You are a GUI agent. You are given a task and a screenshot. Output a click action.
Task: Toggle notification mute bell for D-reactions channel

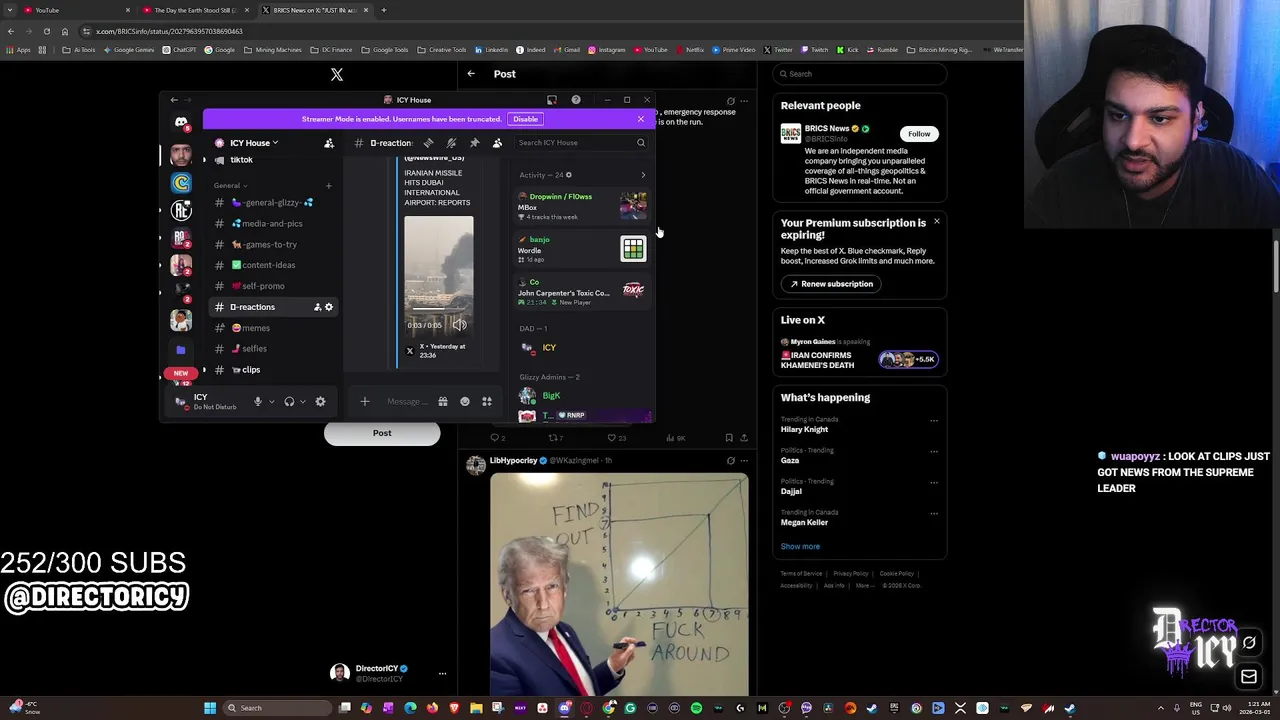pyautogui.click(x=451, y=143)
